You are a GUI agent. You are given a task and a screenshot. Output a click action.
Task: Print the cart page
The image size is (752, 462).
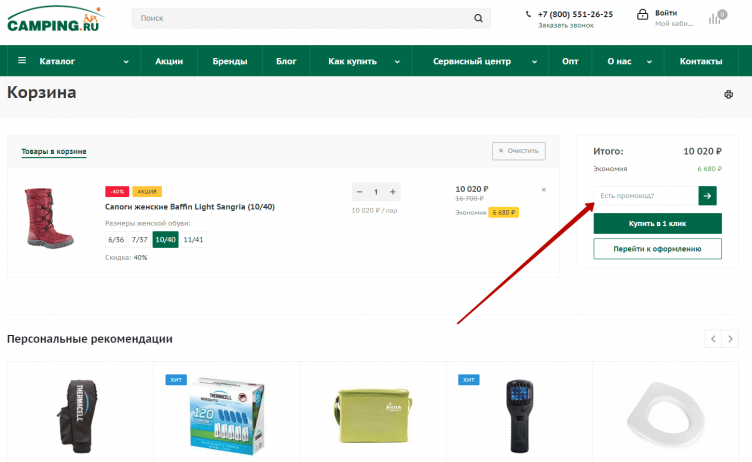[x=728, y=94]
